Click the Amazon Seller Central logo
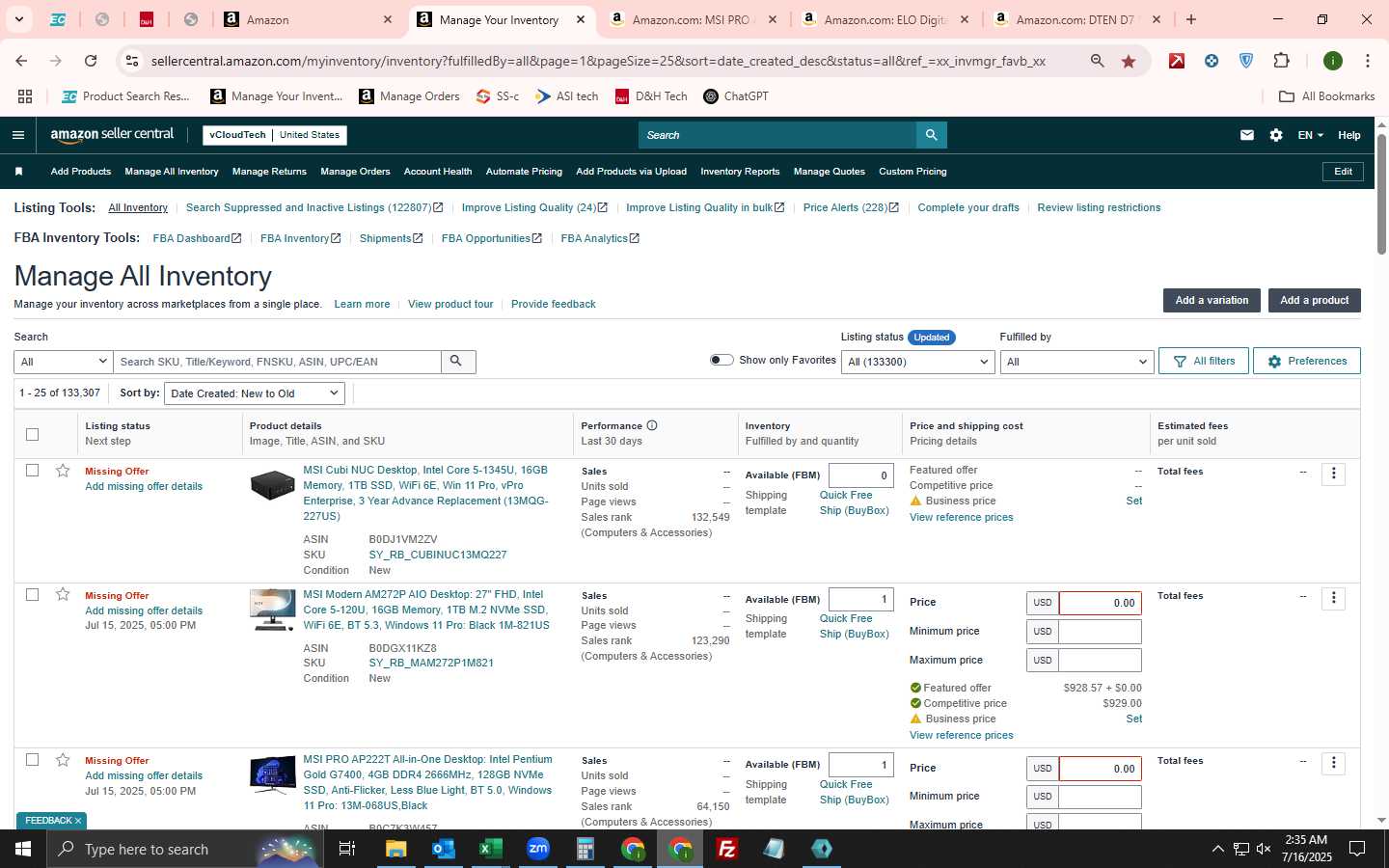Screen dimensions: 1389x868 pos(112,135)
